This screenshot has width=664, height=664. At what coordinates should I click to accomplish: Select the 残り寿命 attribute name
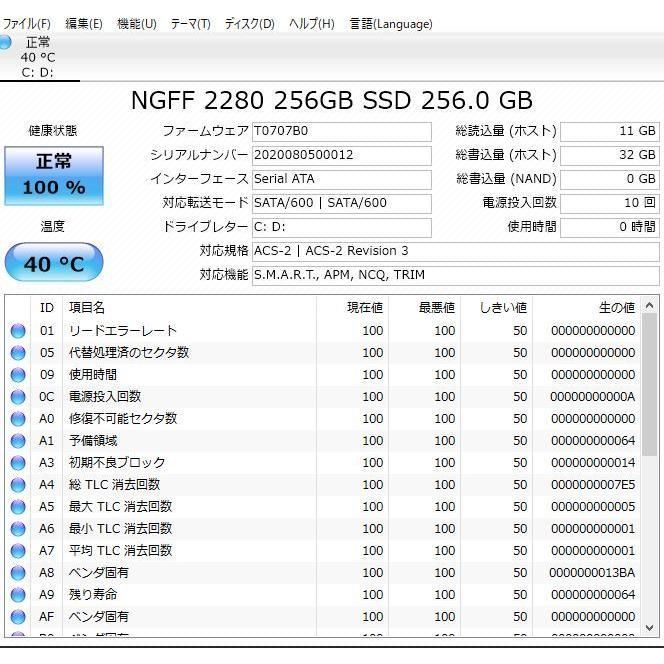pyautogui.click(x=93, y=595)
